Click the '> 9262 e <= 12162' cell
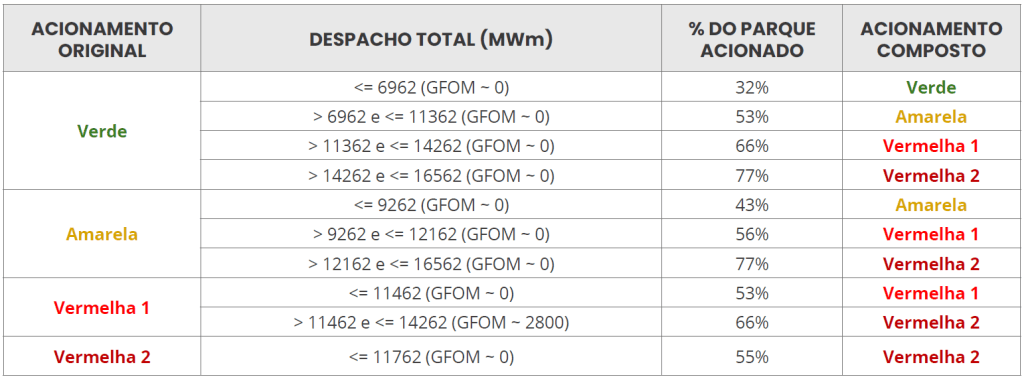The image size is (1024, 381). pos(431,234)
